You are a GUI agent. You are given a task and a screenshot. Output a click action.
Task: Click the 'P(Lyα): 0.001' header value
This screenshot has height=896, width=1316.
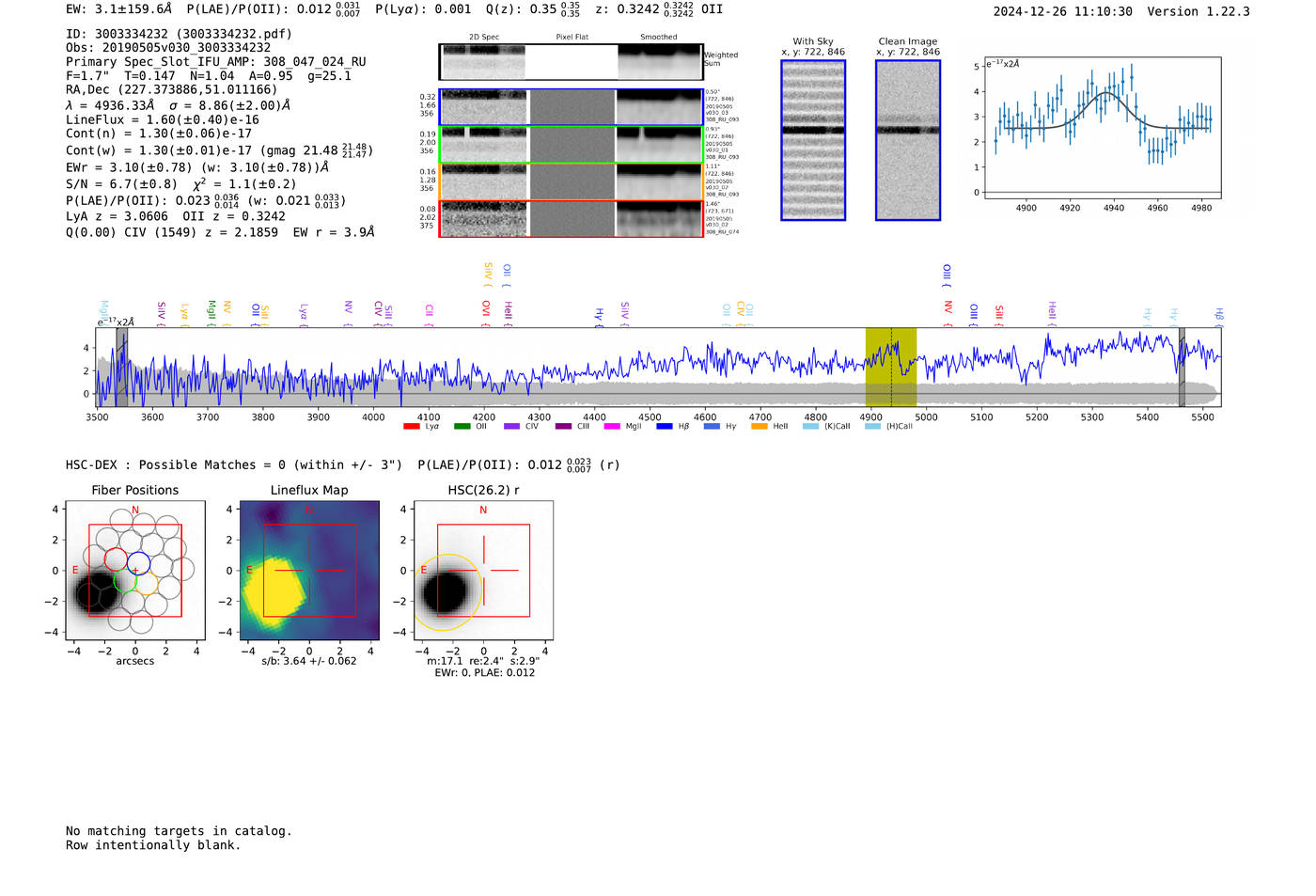coord(424,9)
